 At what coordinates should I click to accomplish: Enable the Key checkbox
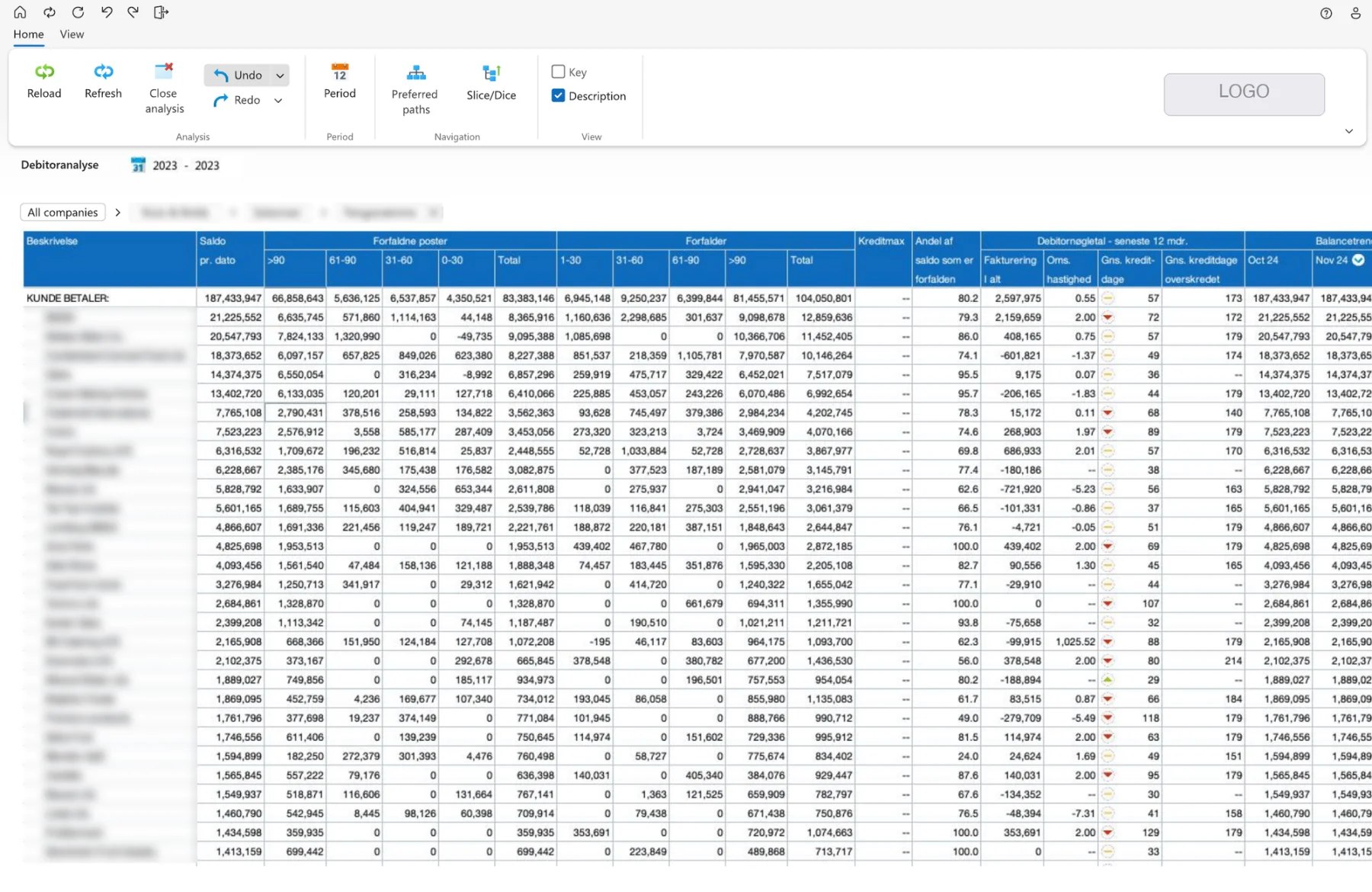pos(558,72)
